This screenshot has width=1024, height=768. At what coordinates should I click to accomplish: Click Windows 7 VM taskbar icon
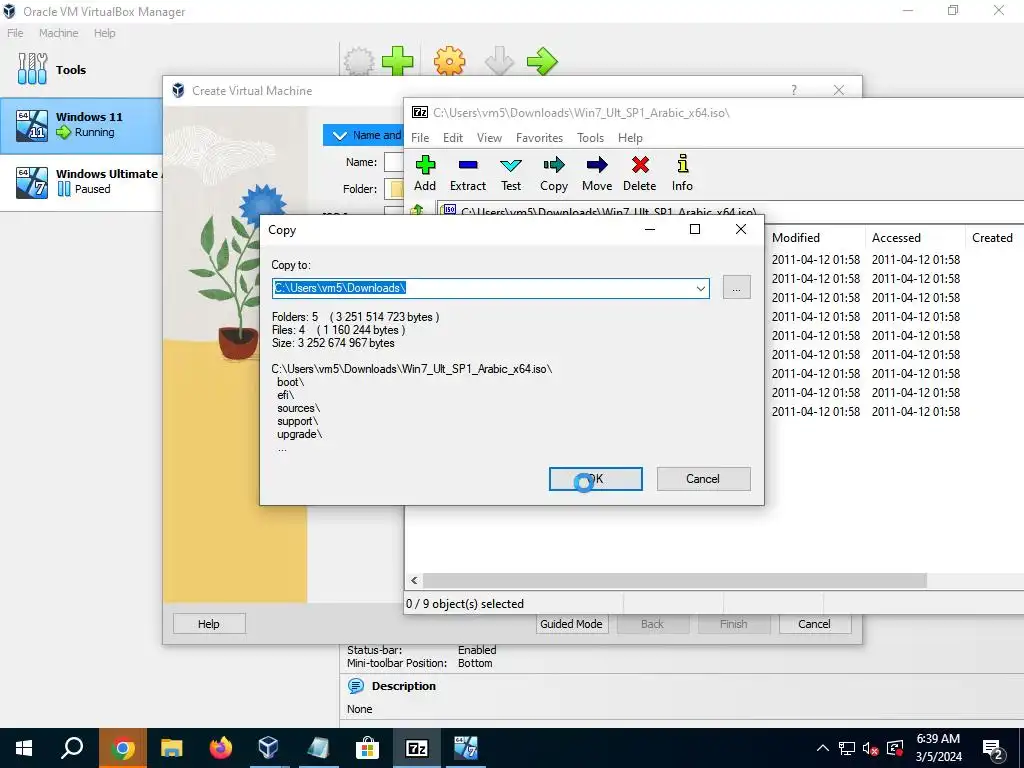pyautogui.click(x=466, y=748)
